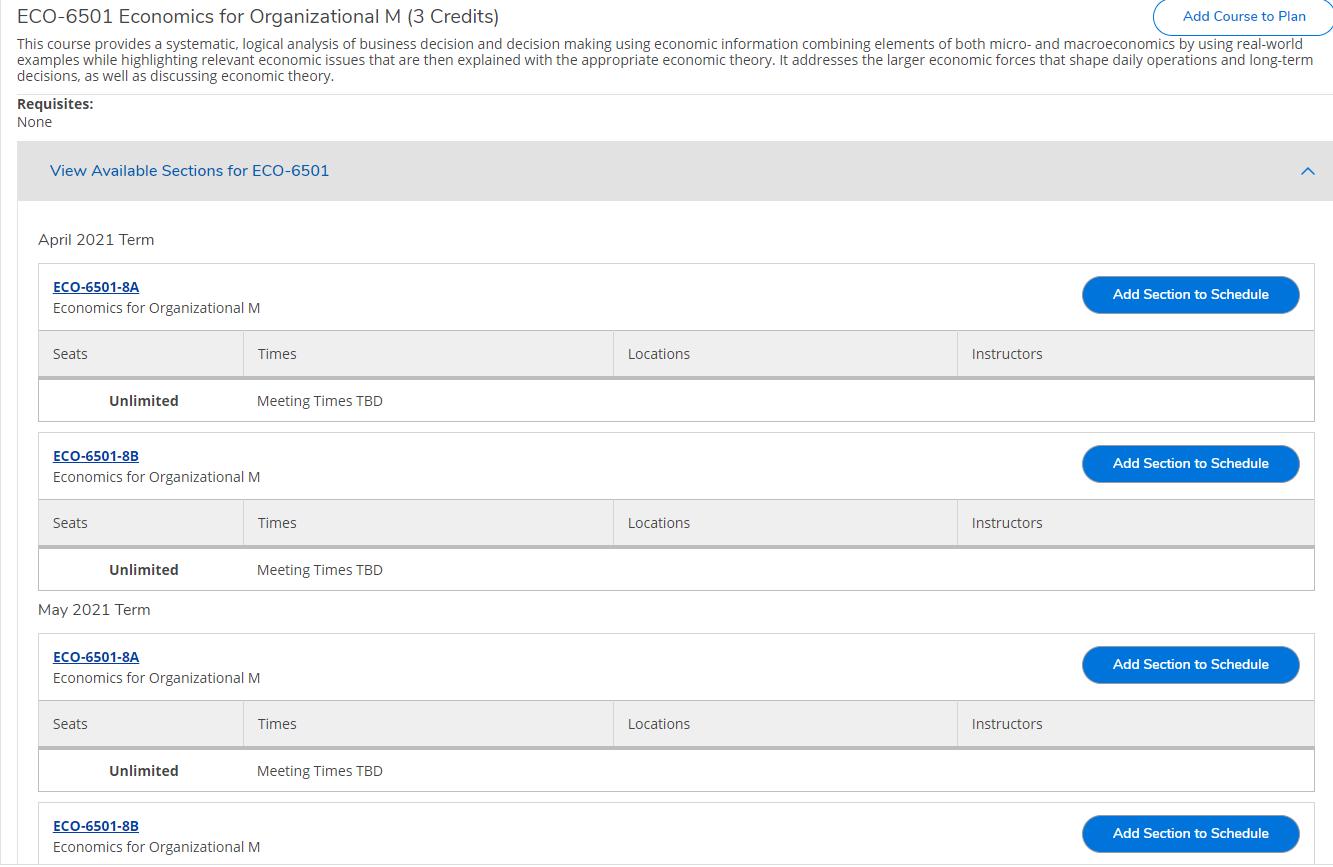
Task: Open View Available Sections for ECO-6501 link
Action: point(189,171)
